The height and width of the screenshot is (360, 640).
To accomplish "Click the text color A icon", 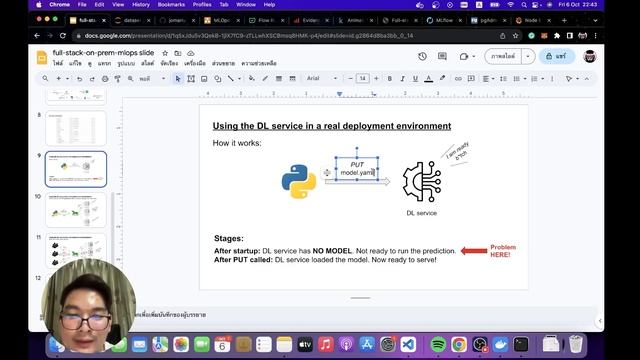I will point(429,78).
